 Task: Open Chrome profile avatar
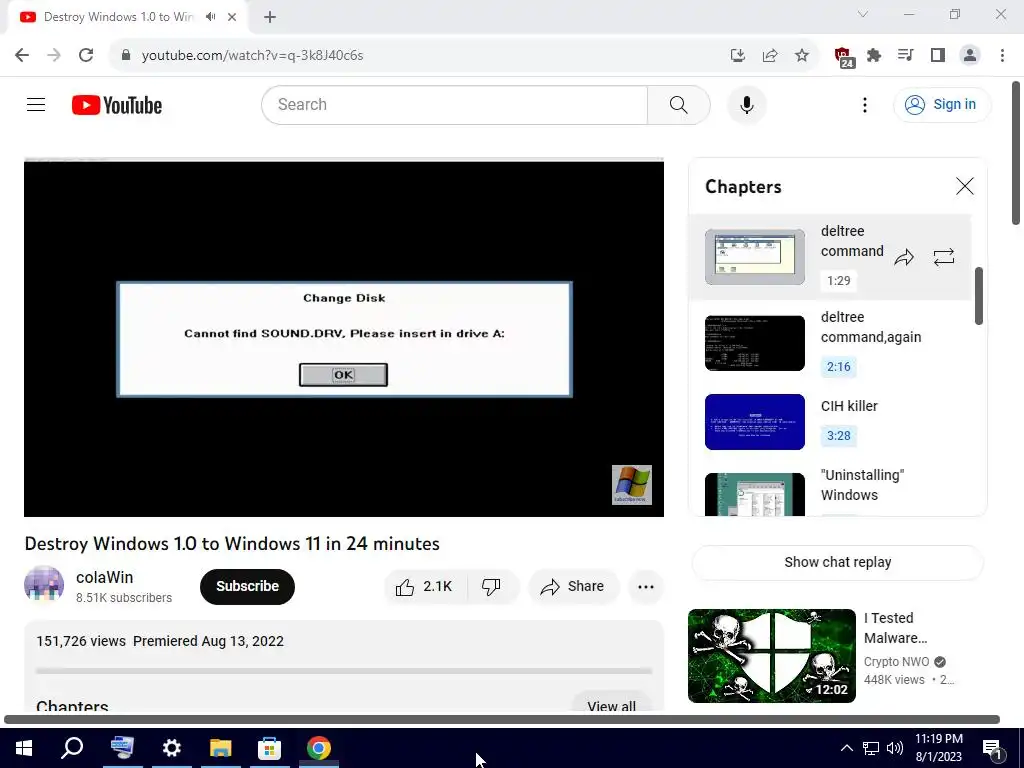click(x=970, y=56)
